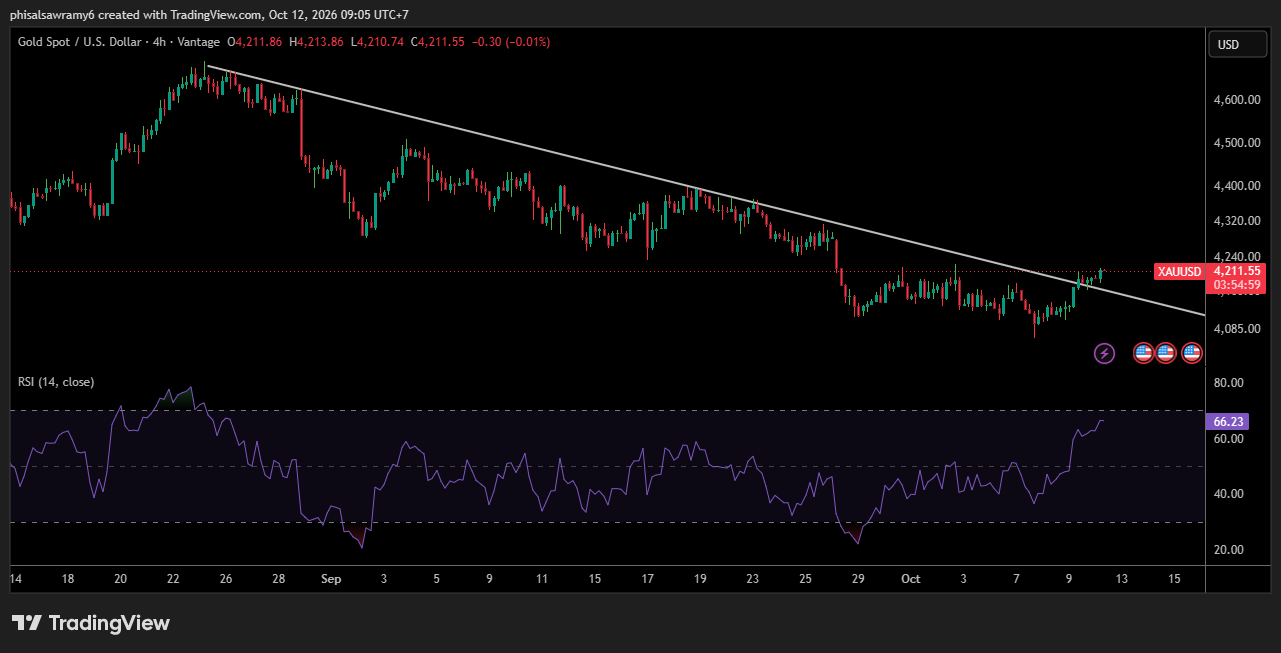
Task: Click the 4,320.00 price axis label
Action: pyautogui.click(x=1236, y=221)
